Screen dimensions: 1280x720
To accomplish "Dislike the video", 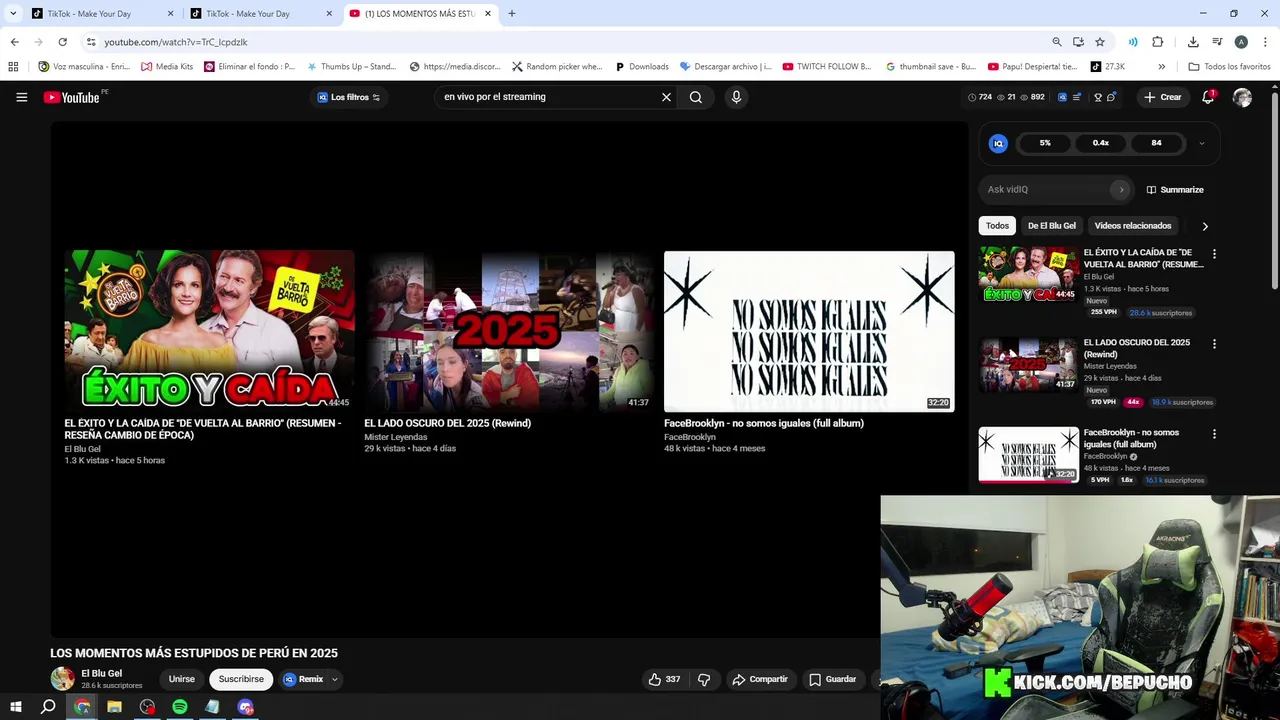I will 704,679.
